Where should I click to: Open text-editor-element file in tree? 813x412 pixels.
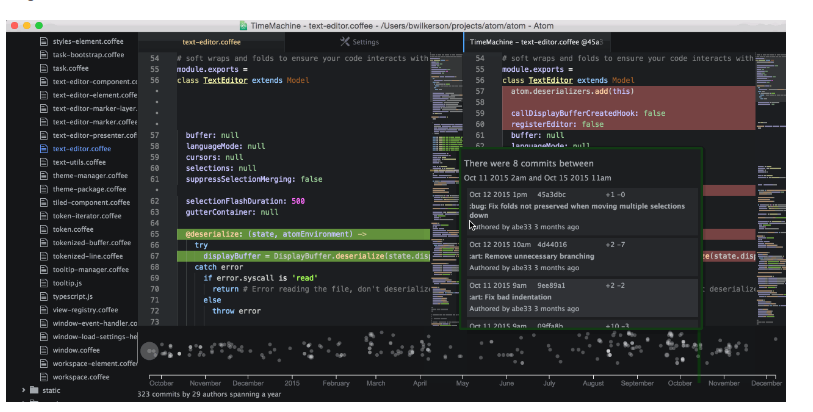[94, 95]
